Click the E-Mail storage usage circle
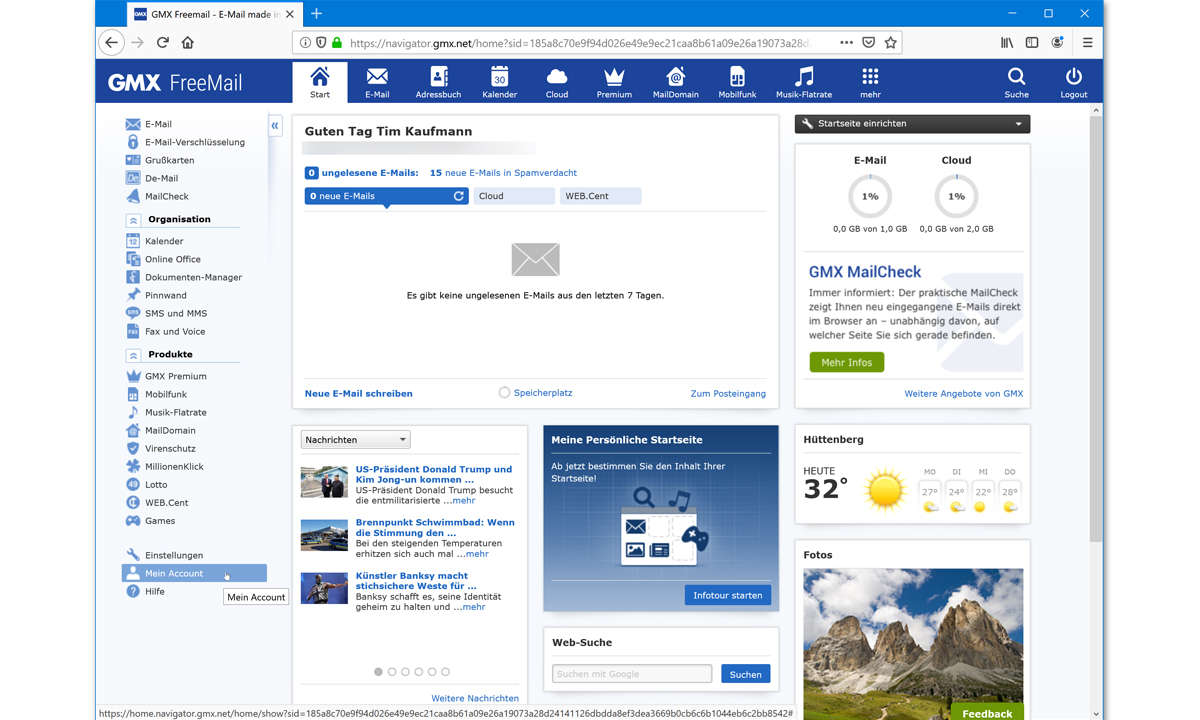1200x720 pixels. (870, 196)
